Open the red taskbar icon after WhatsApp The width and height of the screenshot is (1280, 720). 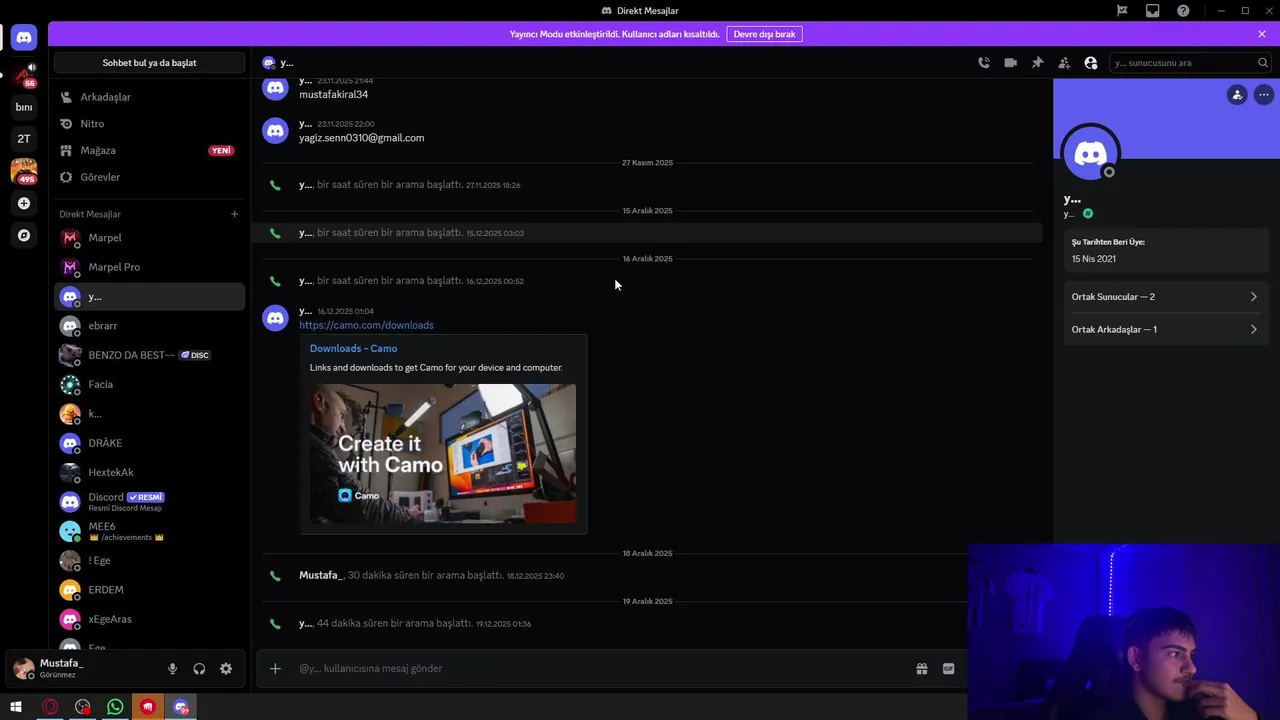click(148, 707)
